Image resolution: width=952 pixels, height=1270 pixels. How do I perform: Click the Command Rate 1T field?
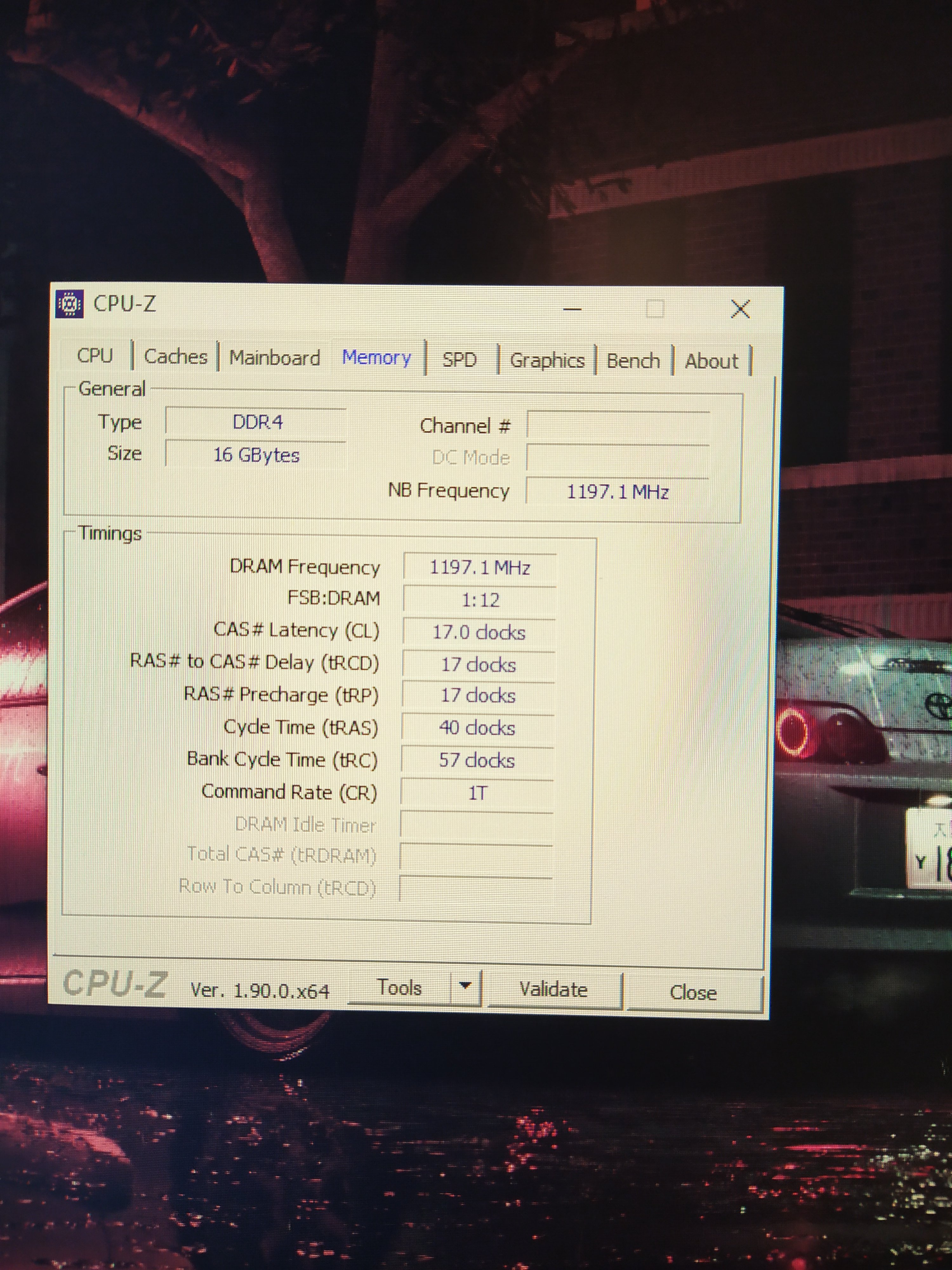pos(478,793)
